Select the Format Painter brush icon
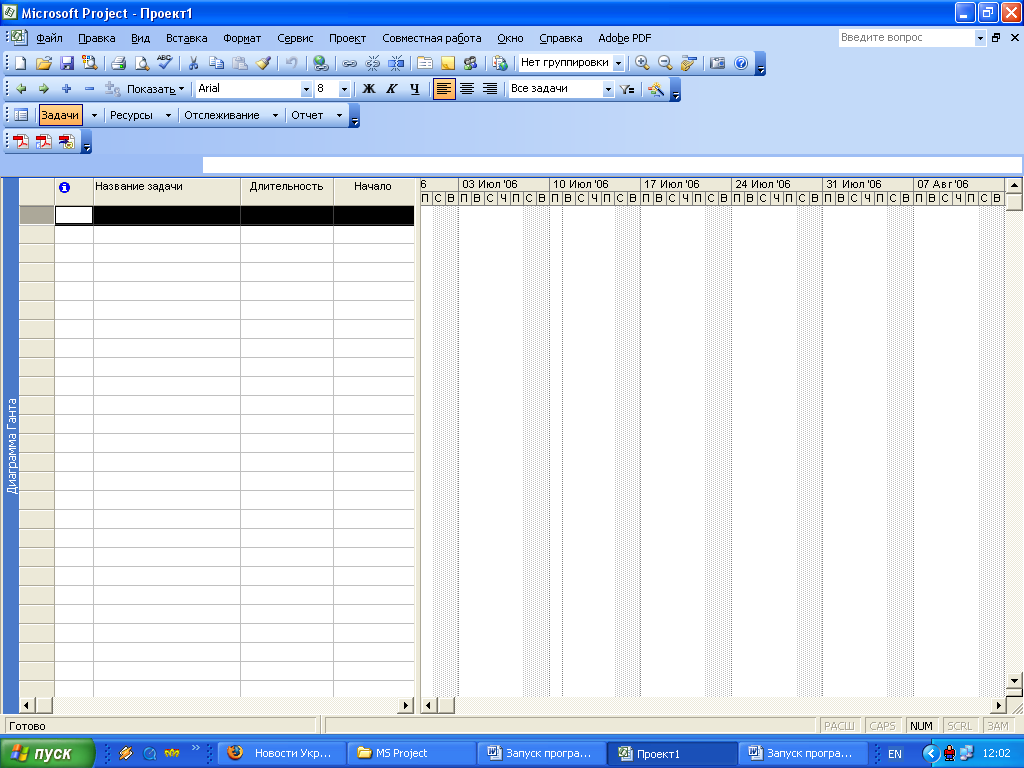Image resolution: width=1024 pixels, height=768 pixels. (263, 63)
